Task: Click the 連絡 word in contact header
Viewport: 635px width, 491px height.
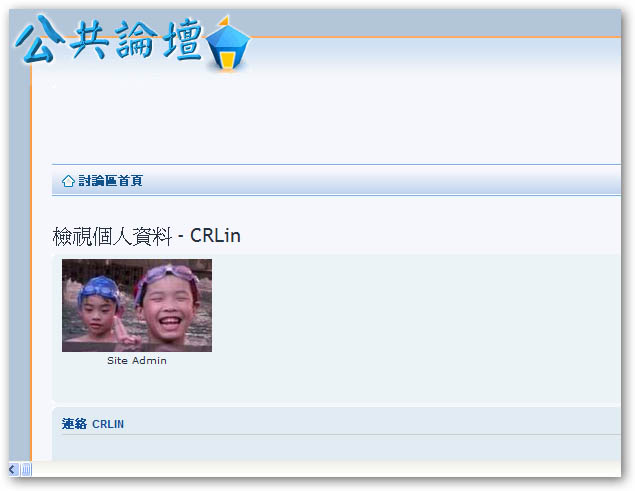Action: coord(74,424)
